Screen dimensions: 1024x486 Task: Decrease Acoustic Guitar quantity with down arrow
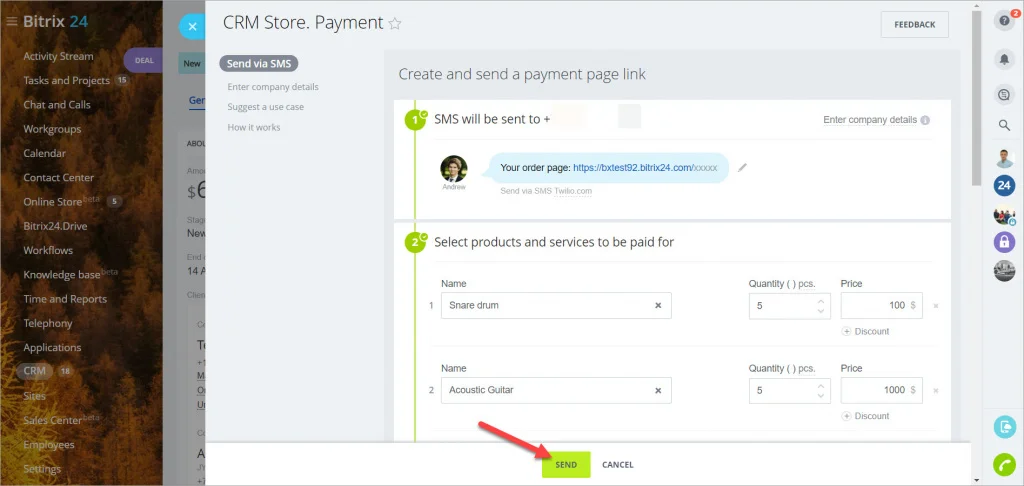(x=821, y=395)
